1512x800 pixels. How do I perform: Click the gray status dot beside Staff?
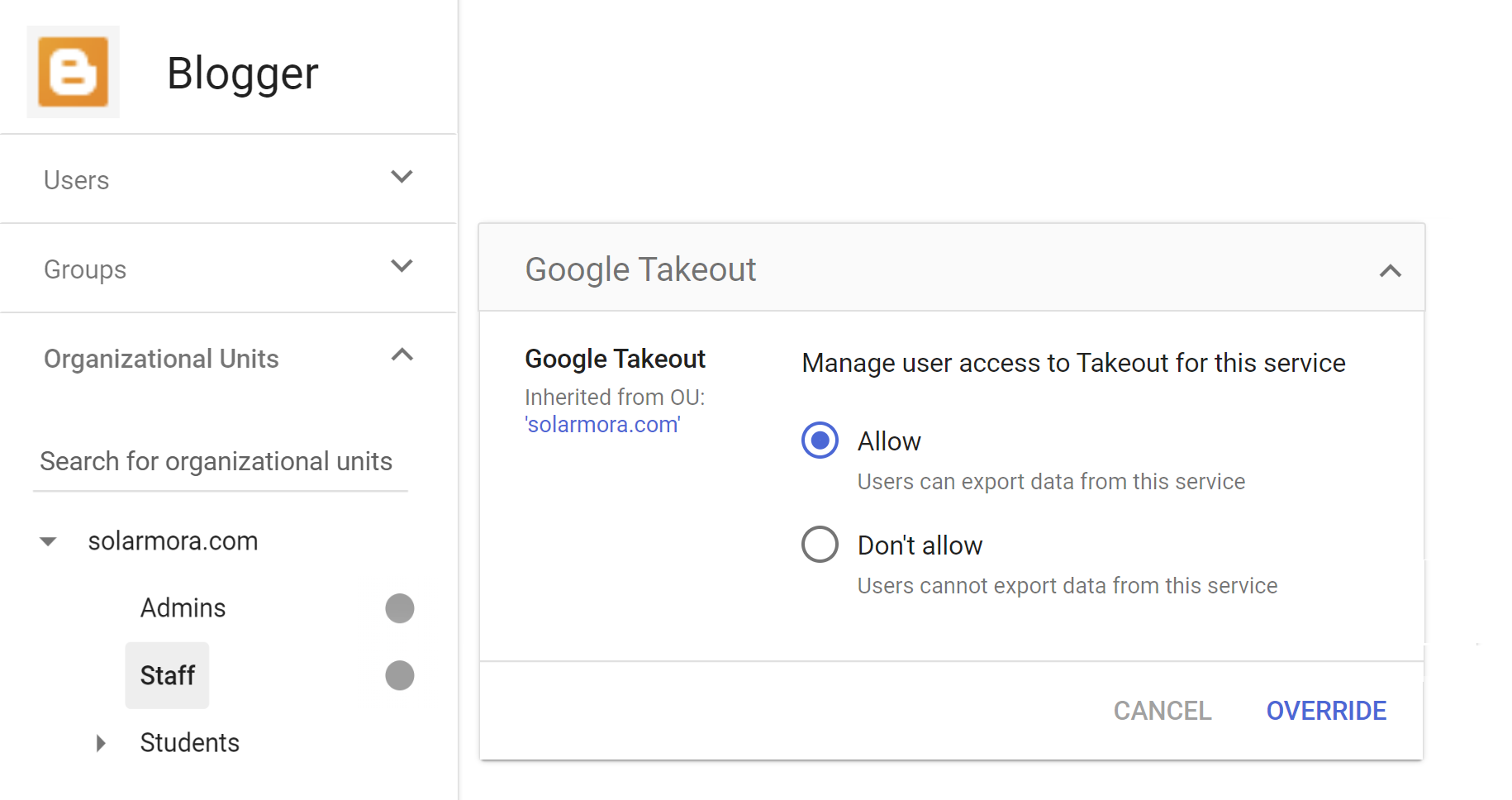click(399, 675)
